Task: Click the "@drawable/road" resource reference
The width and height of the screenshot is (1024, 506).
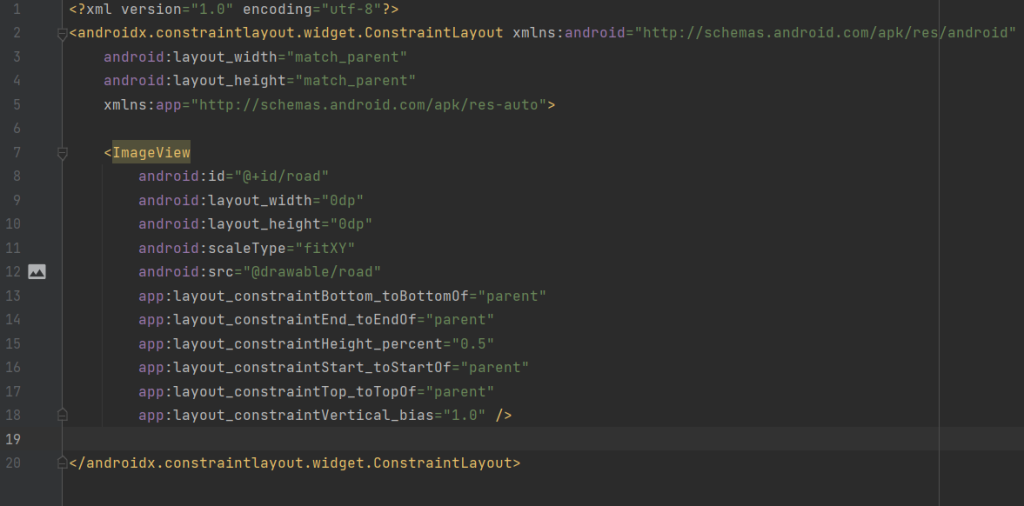Action: coord(325,271)
